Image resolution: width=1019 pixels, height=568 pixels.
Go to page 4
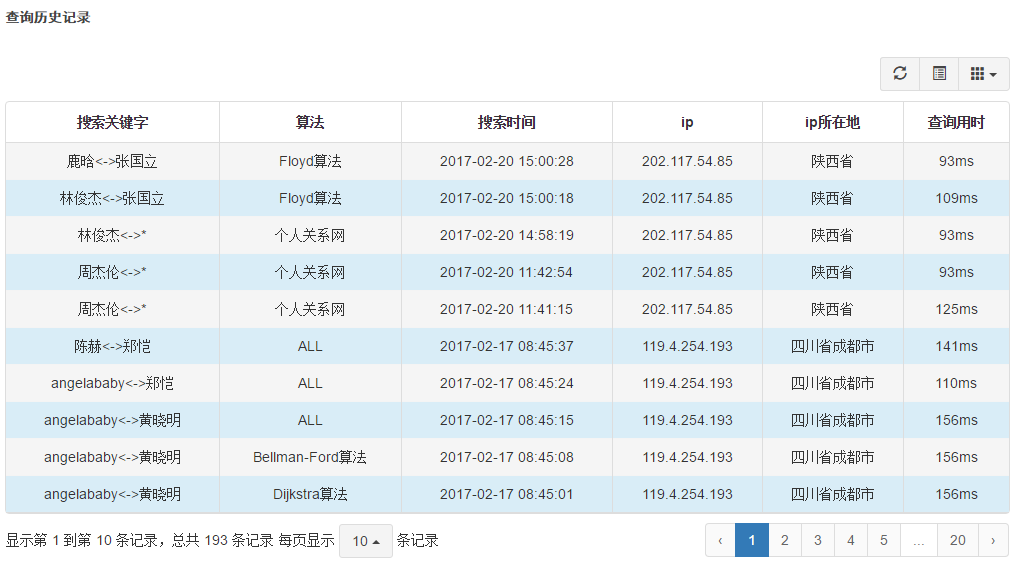tap(851, 540)
